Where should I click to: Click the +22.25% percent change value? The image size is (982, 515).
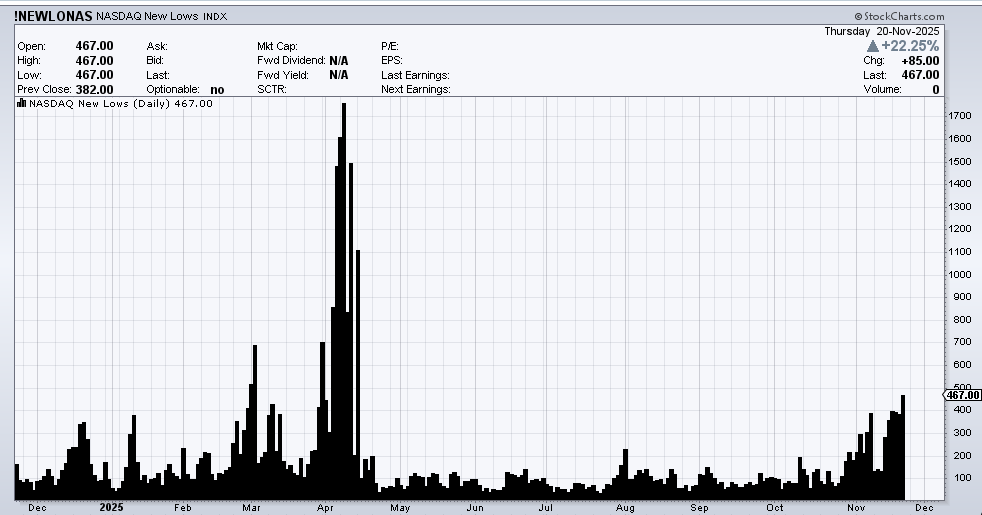point(910,46)
